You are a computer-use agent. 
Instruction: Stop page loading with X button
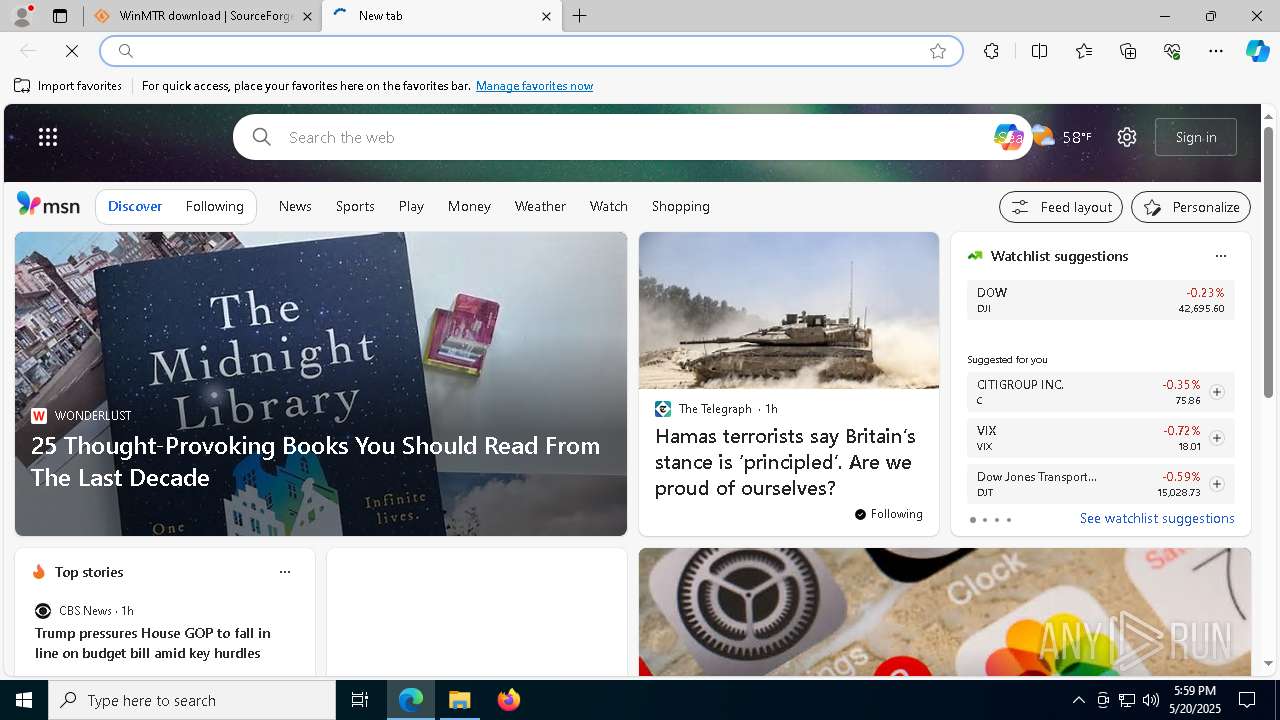[x=72, y=51]
